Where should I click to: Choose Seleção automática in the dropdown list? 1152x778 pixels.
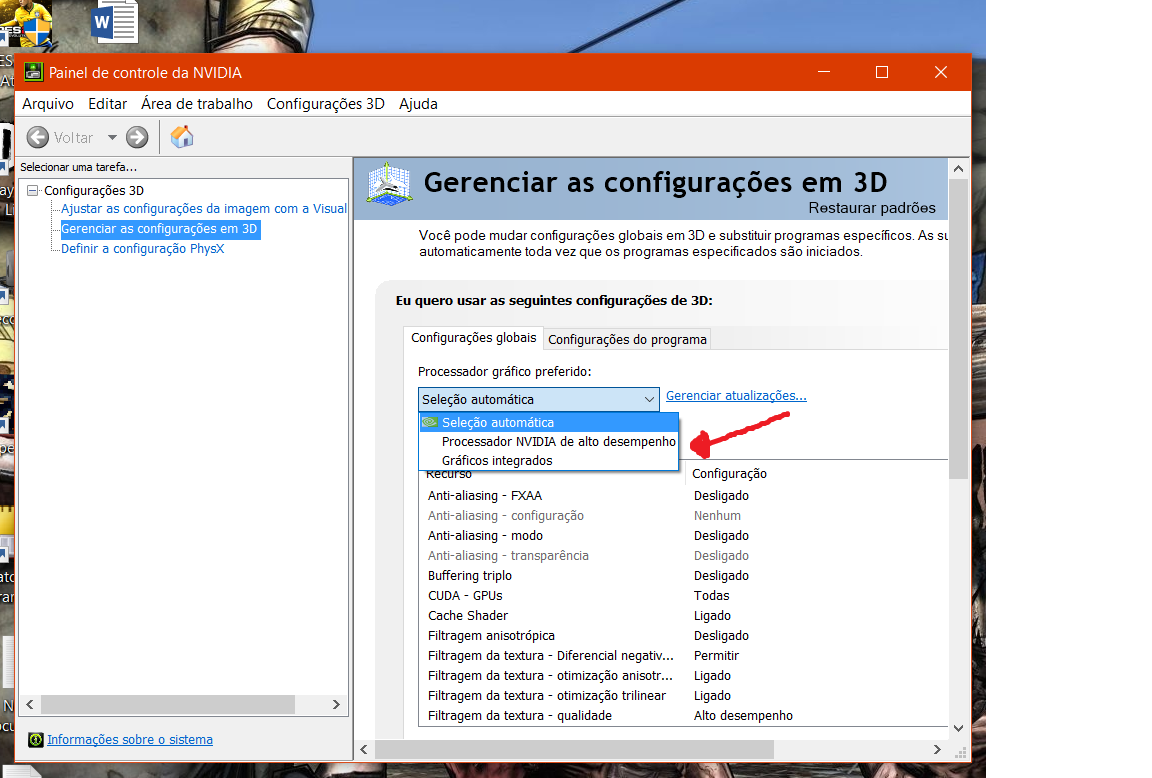pyautogui.click(x=548, y=422)
